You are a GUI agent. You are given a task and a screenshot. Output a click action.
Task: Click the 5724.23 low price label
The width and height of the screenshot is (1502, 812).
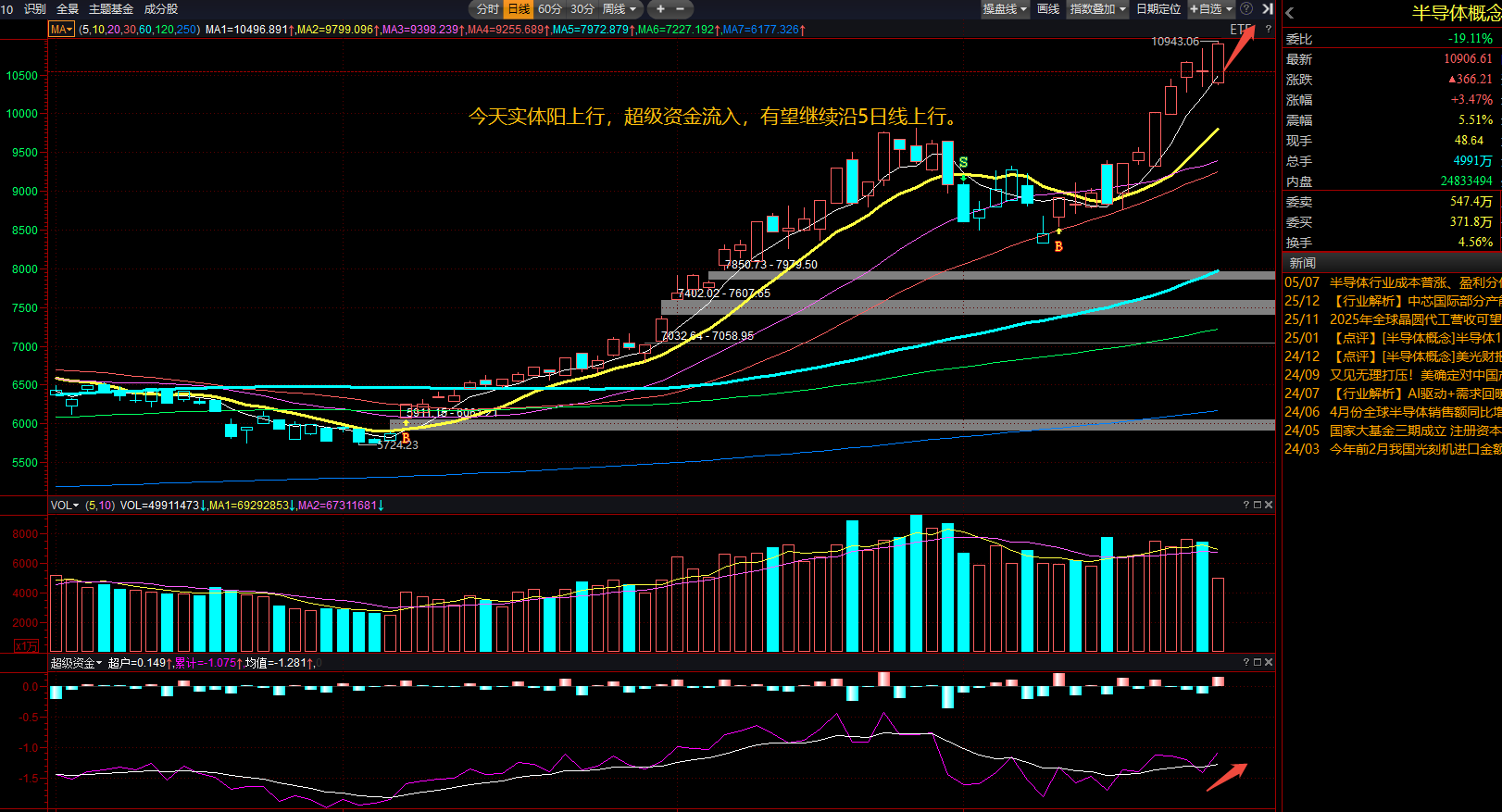(x=398, y=445)
